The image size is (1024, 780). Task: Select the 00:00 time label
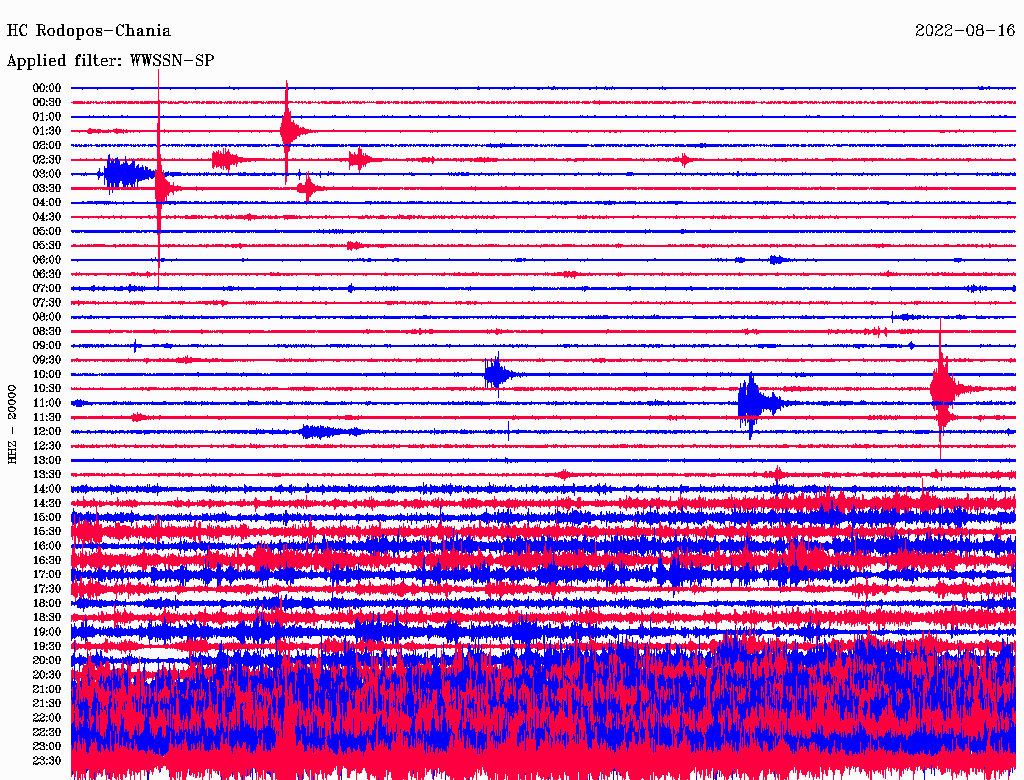[x=47, y=88]
